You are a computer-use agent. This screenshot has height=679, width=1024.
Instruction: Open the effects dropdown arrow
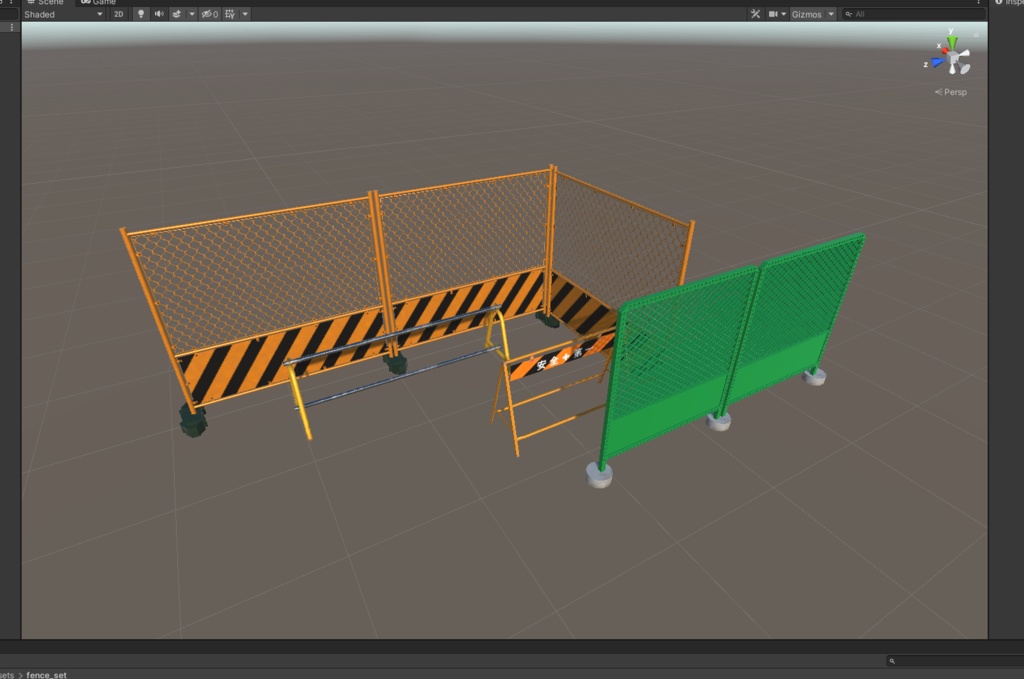click(x=192, y=13)
